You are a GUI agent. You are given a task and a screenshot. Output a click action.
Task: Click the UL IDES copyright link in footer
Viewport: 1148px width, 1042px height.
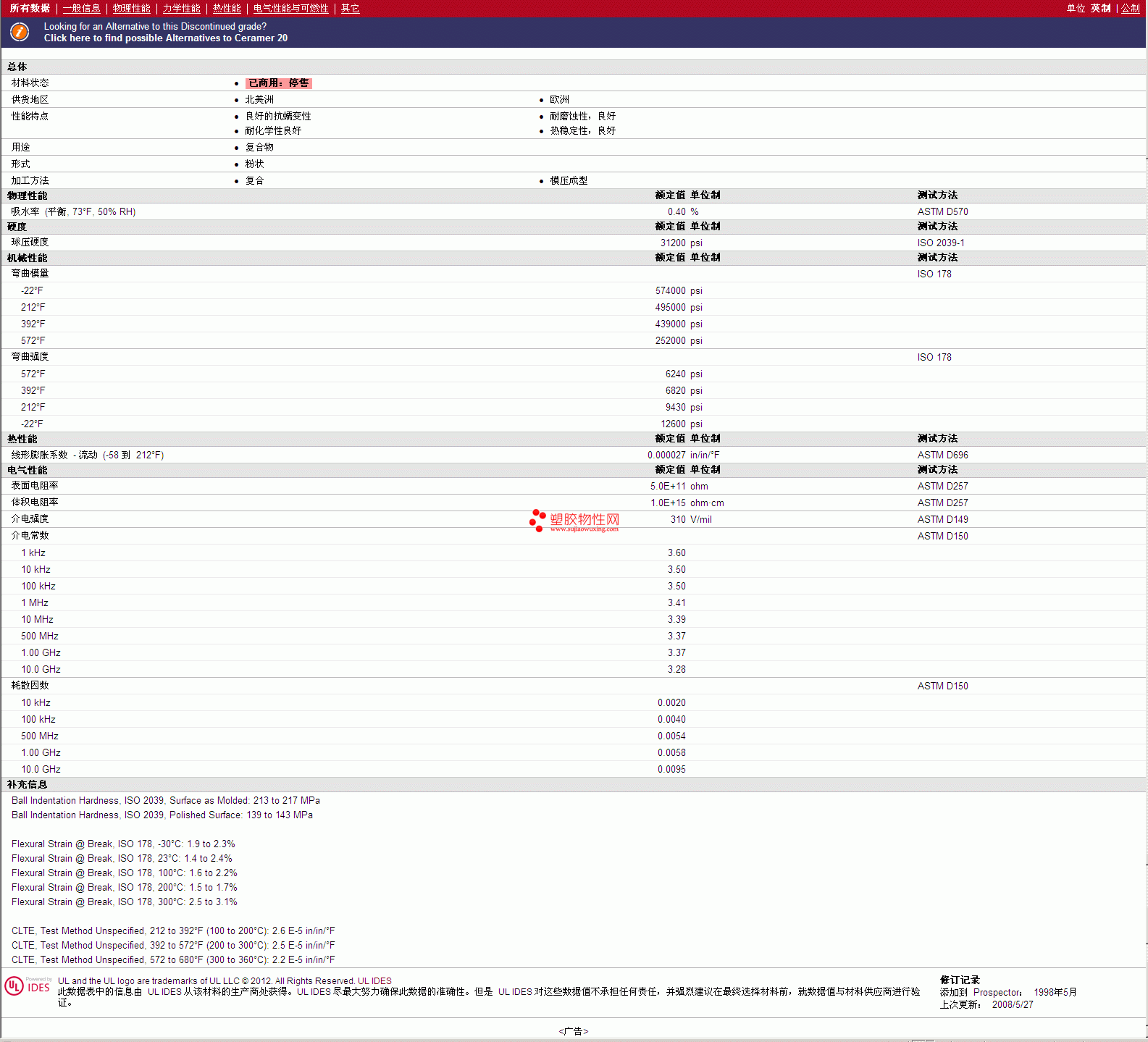pos(374,981)
